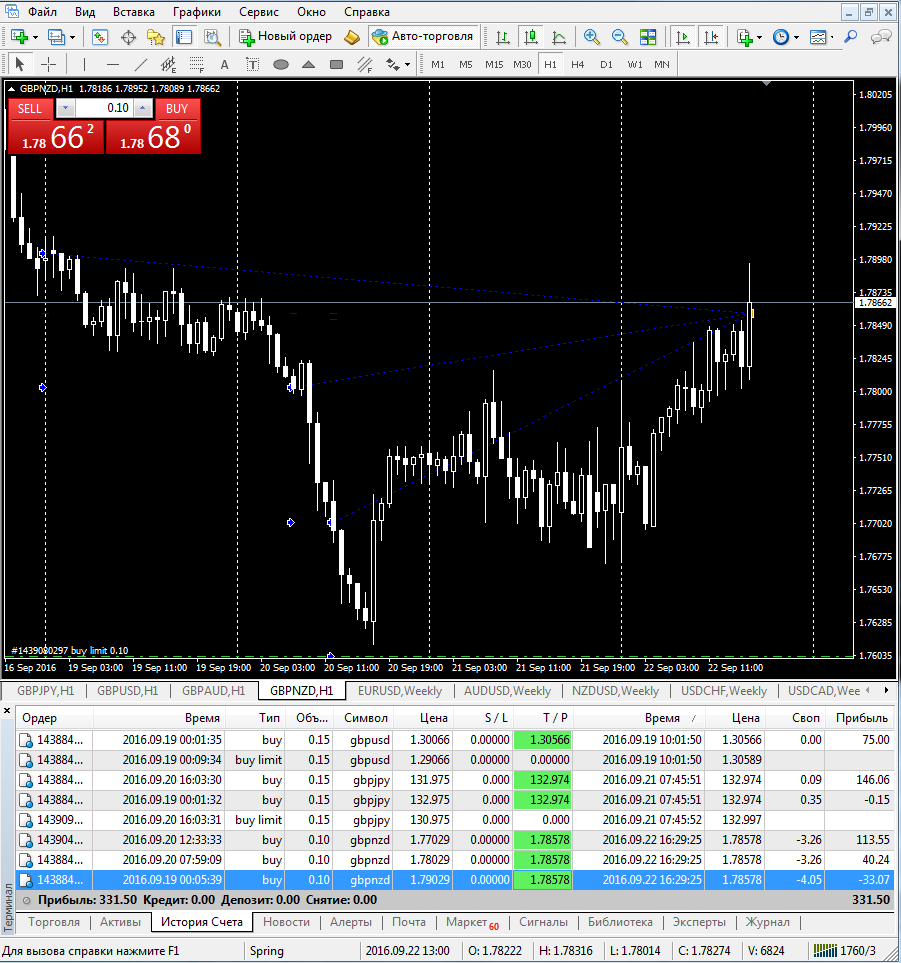Increase trade volume with up arrow
Viewport: 901px width, 963px height.
(x=142, y=109)
